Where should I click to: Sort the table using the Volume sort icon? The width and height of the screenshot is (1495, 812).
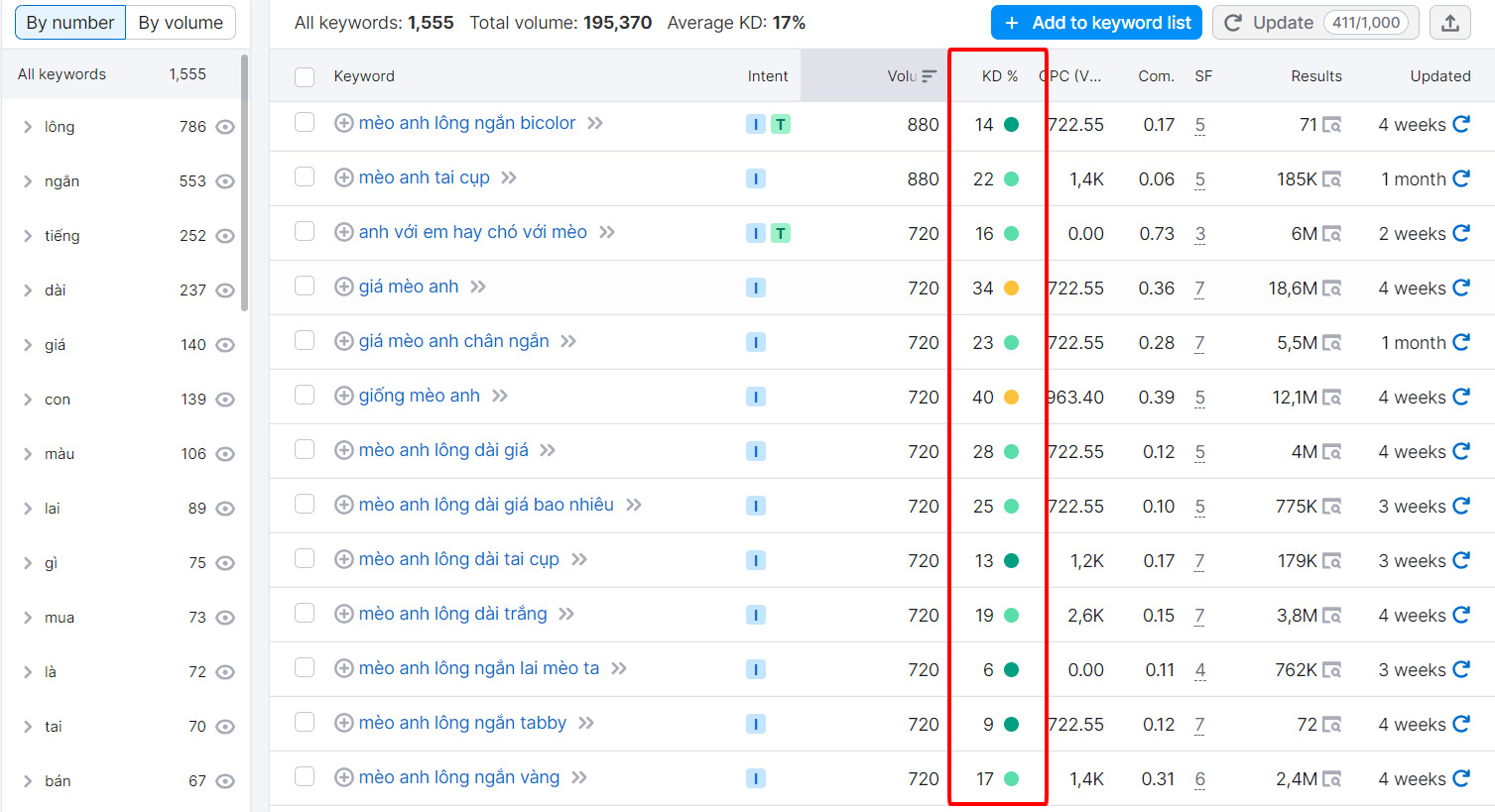pos(931,75)
